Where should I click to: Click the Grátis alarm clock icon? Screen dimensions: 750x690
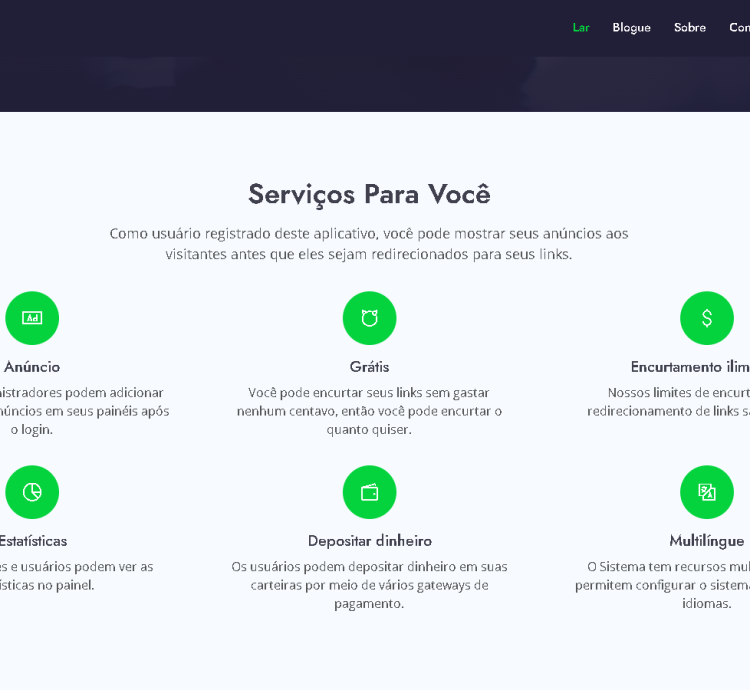pyautogui.click(x=369, y=318)
